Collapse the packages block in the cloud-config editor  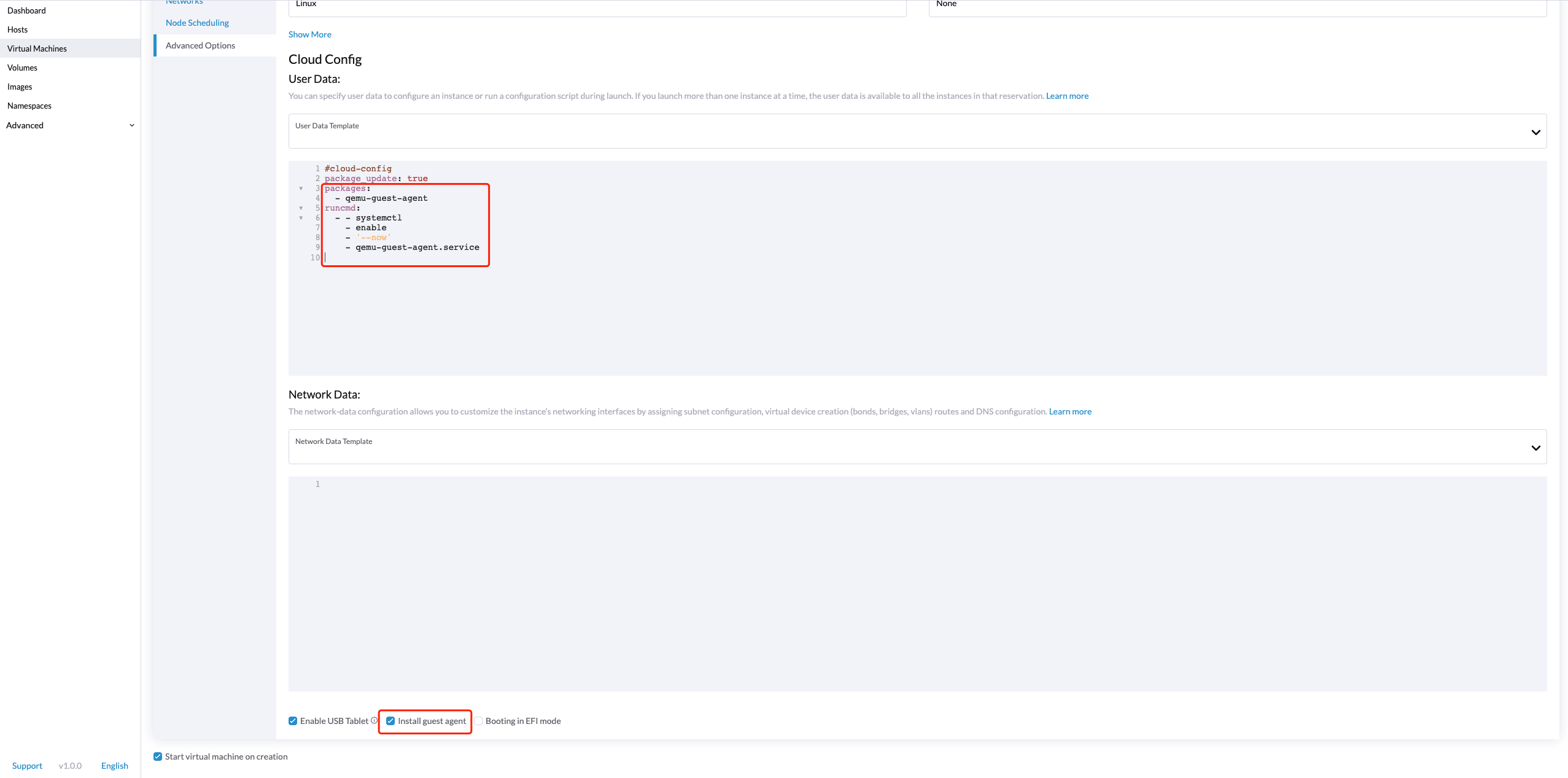(301, 189)
